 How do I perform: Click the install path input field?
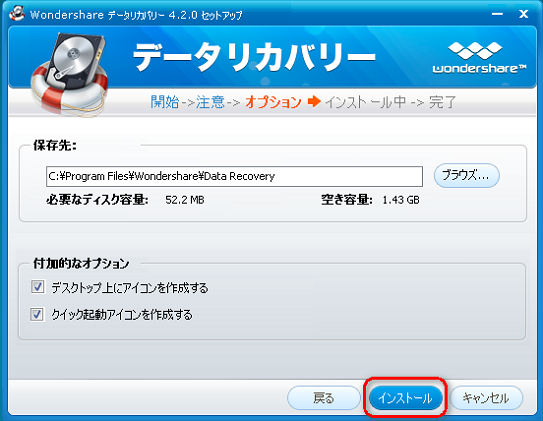[x=234, y=176]
